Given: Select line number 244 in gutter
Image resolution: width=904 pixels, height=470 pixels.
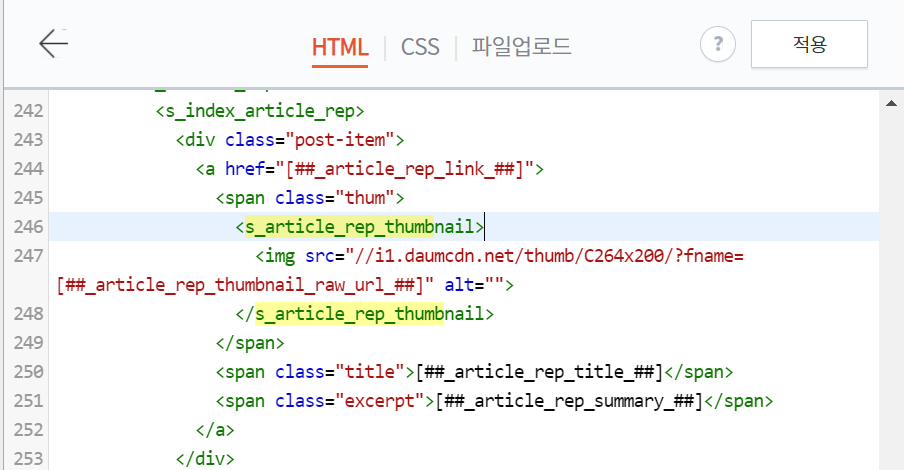Looking at the screenshot, I should 28,168.
